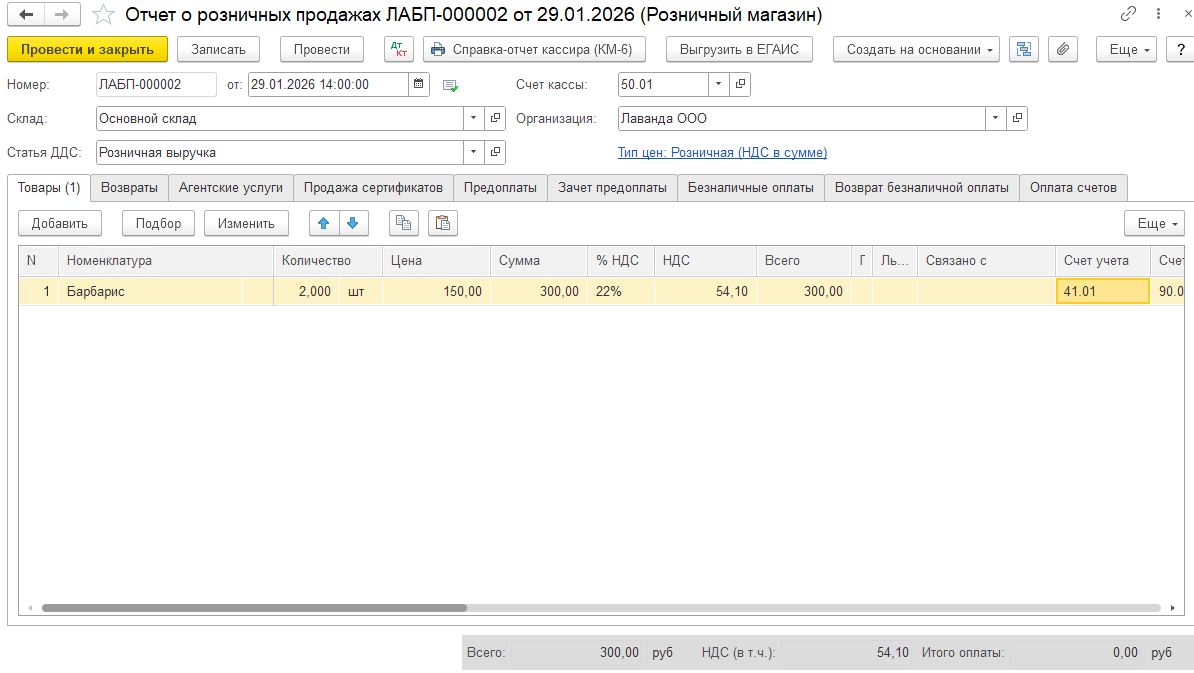Select НДС cell 54,10 in row

click(x=705, y=292)
